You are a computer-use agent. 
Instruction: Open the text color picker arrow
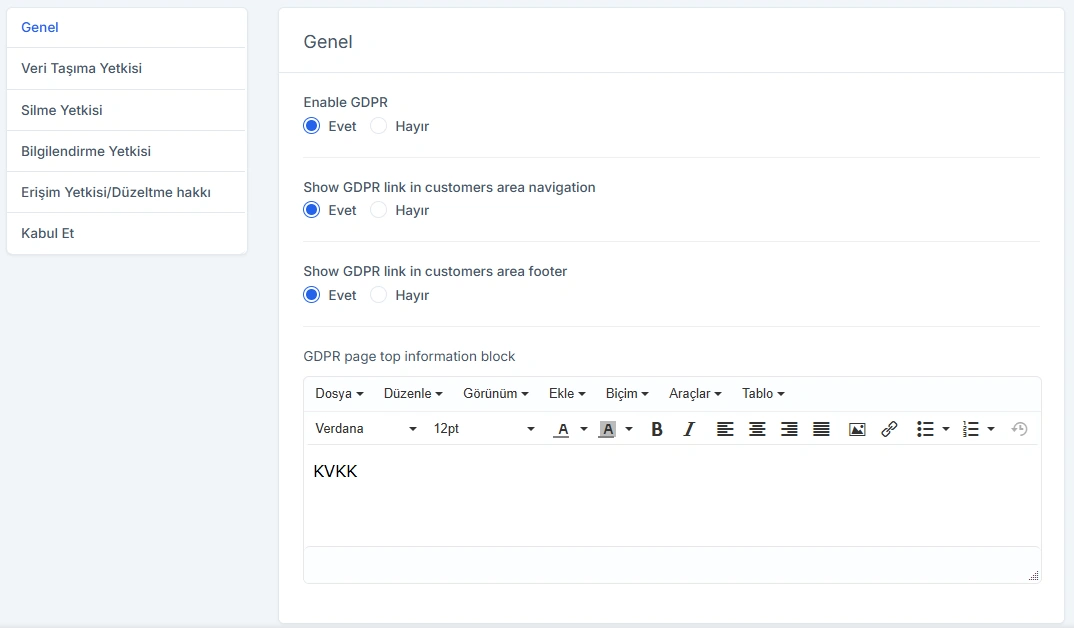point(584,429)
